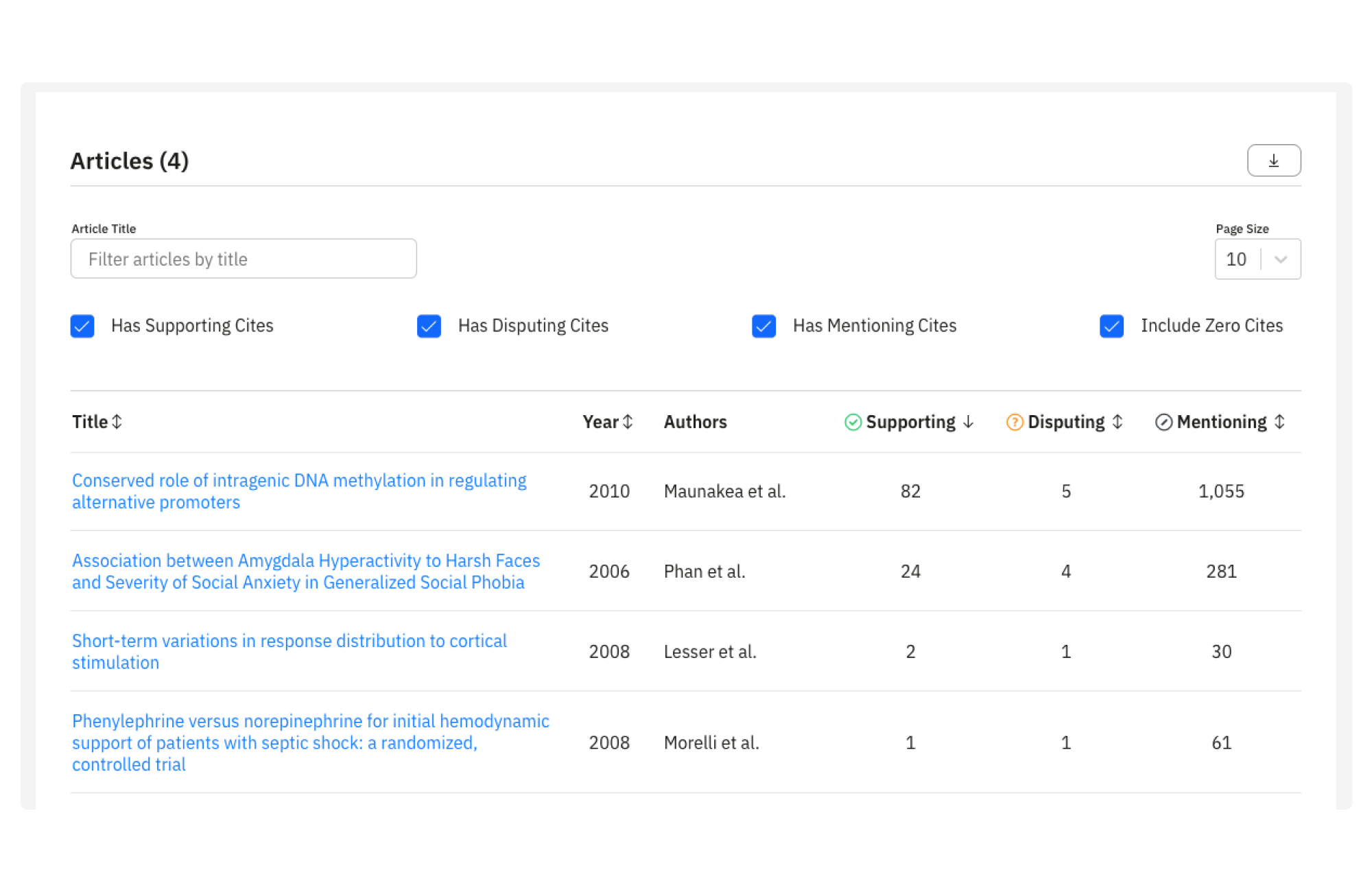Click the Supporting descending sort arrow

coord(969,422)
